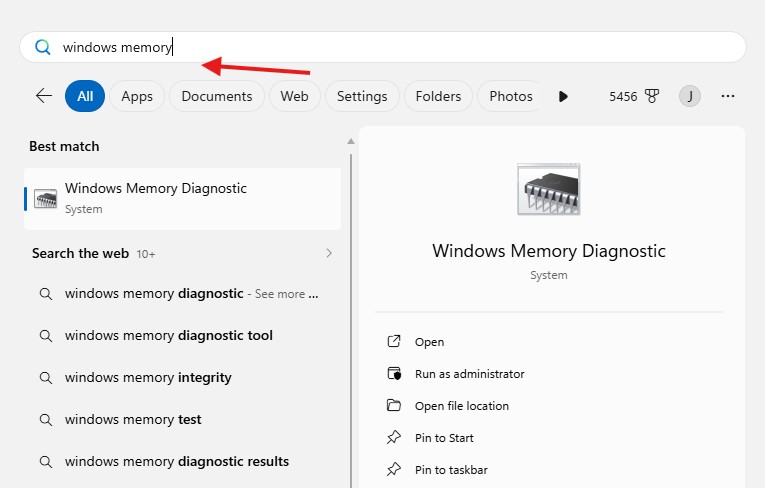This screenshot has width=765, height=488.
Task: Click the large memory chip thumbnail in preview
Action: (549, 189)
